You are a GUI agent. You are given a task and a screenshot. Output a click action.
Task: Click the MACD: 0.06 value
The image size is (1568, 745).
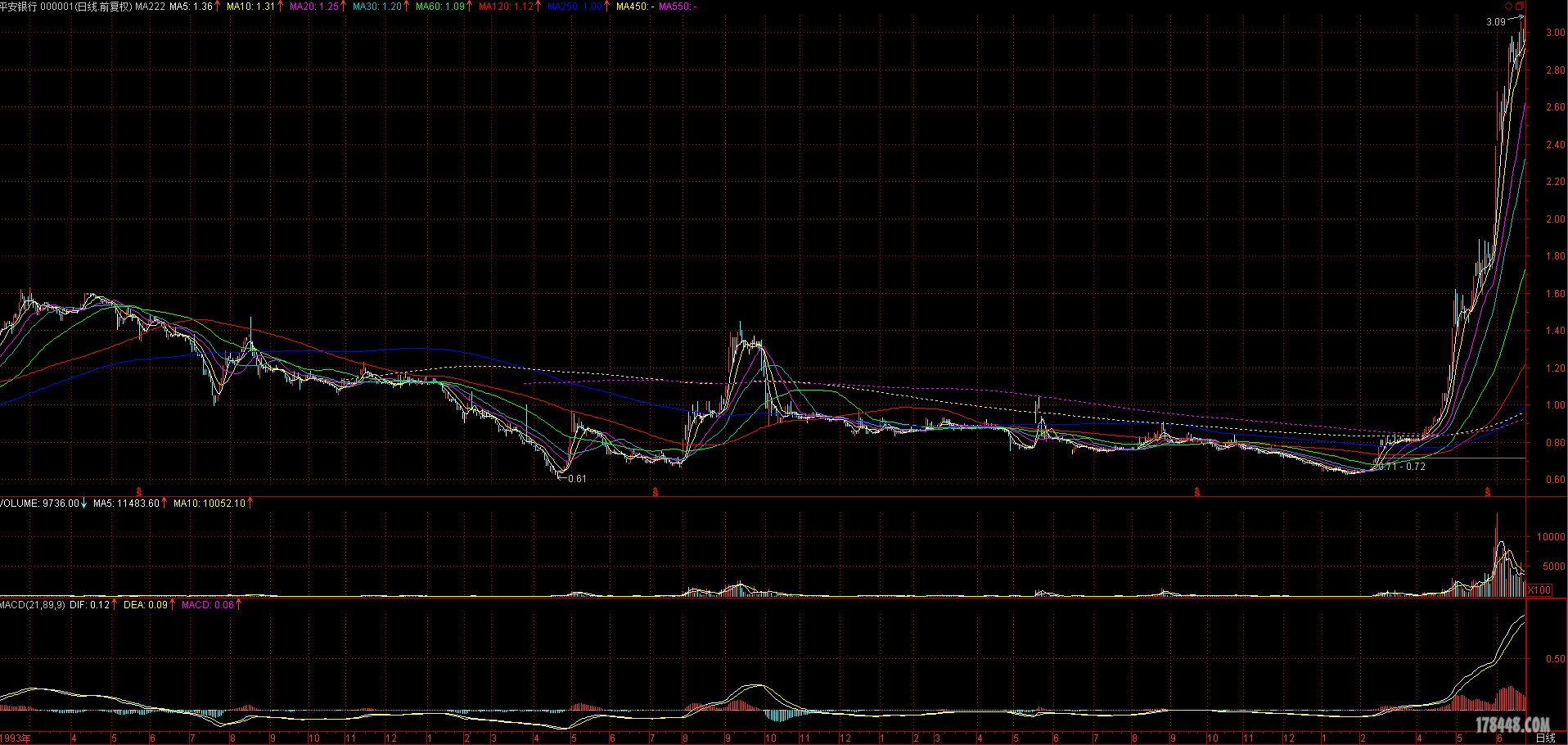click(208, 605)
